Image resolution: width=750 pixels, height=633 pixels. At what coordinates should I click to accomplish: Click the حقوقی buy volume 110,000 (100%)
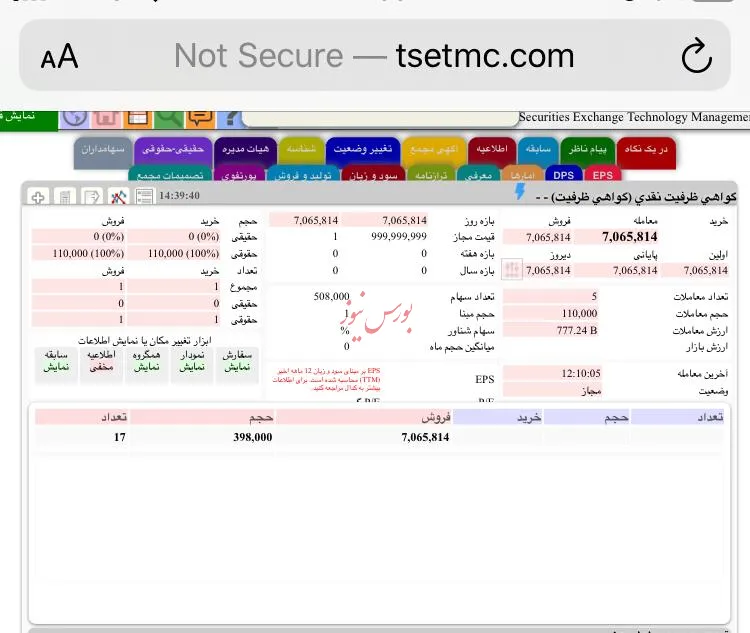pos(183,253)
